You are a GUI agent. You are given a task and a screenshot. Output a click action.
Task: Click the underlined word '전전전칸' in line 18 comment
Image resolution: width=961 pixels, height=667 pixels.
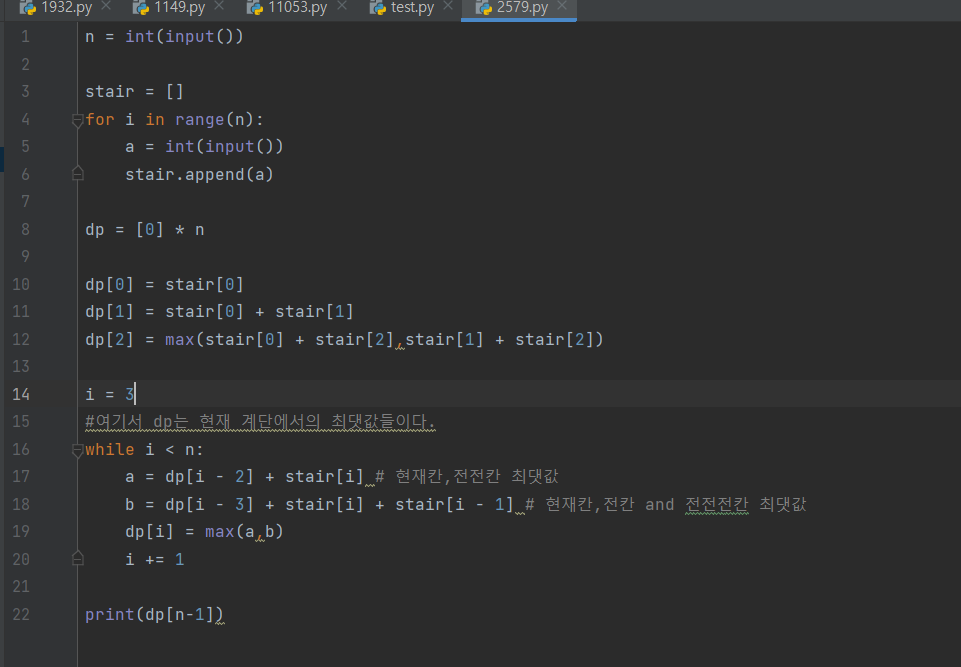716,504
